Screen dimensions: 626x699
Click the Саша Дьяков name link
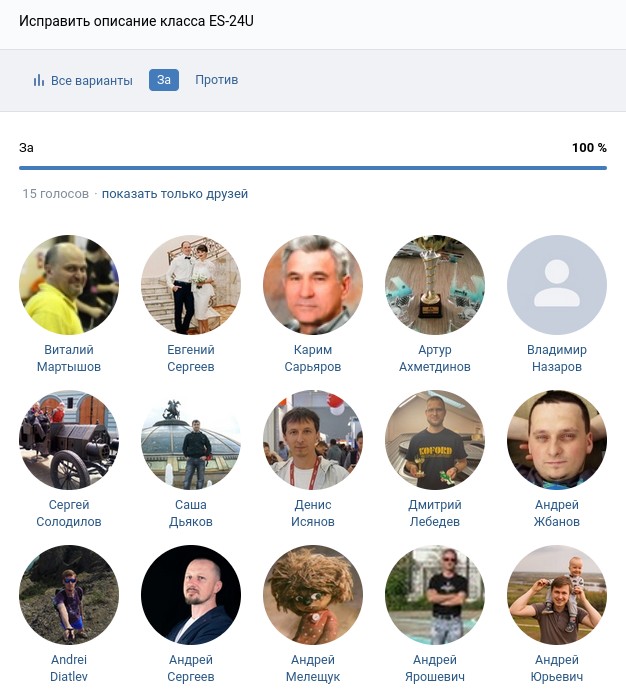pyautogui.click(x=191, y=513)
